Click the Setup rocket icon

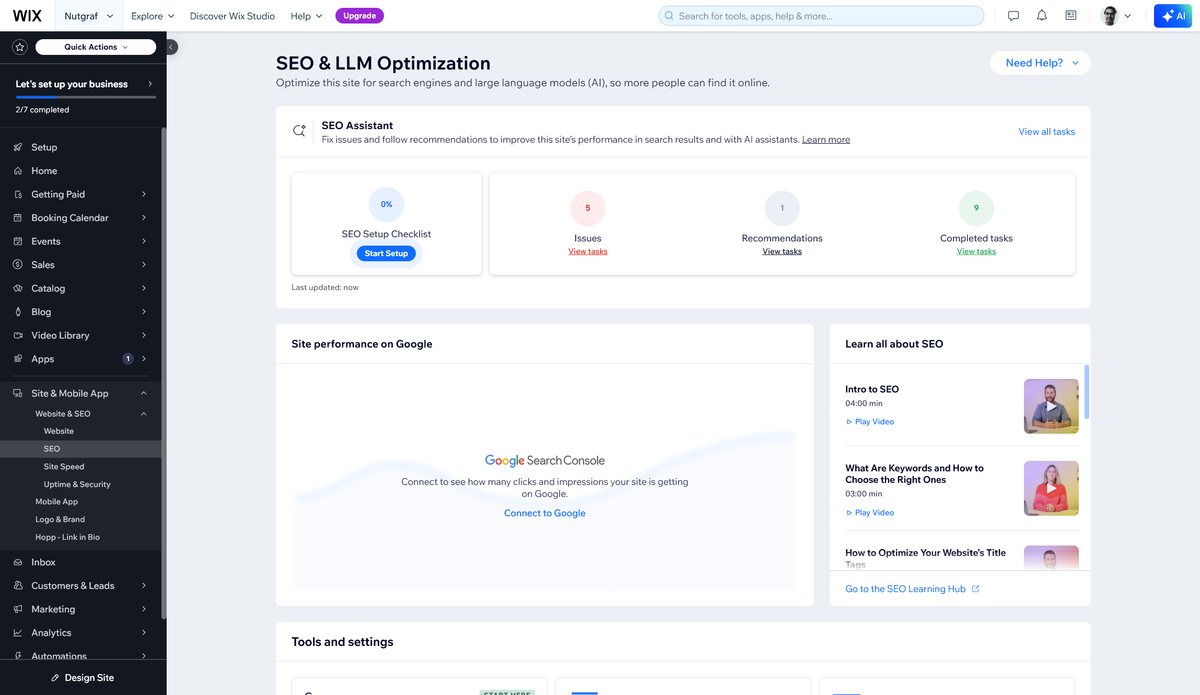pyautogui.click(x=18, y=147)
